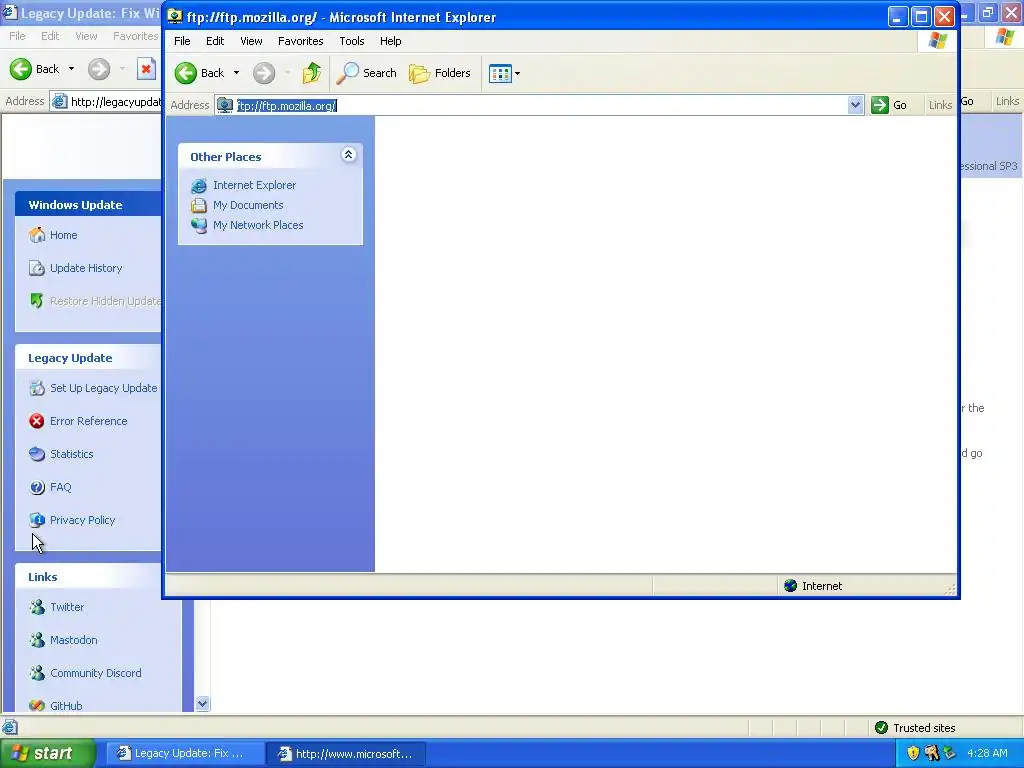Viewport: 1024px width, 768px height.
Task: Open Statistics in the Legacy Update sidebar
Action: (71, 454)
